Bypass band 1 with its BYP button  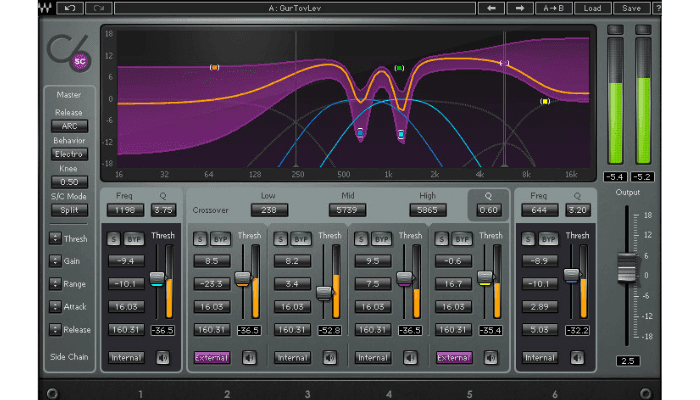(133, 239)
